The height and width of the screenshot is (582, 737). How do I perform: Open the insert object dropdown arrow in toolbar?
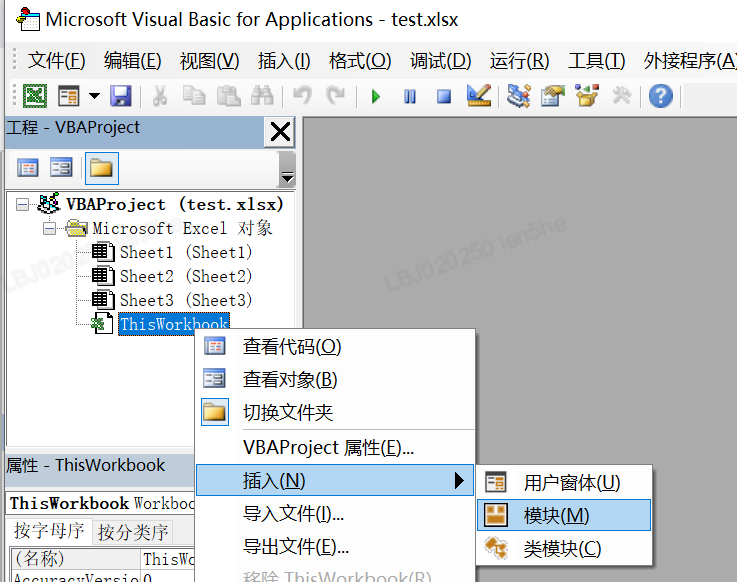(94, 96)
